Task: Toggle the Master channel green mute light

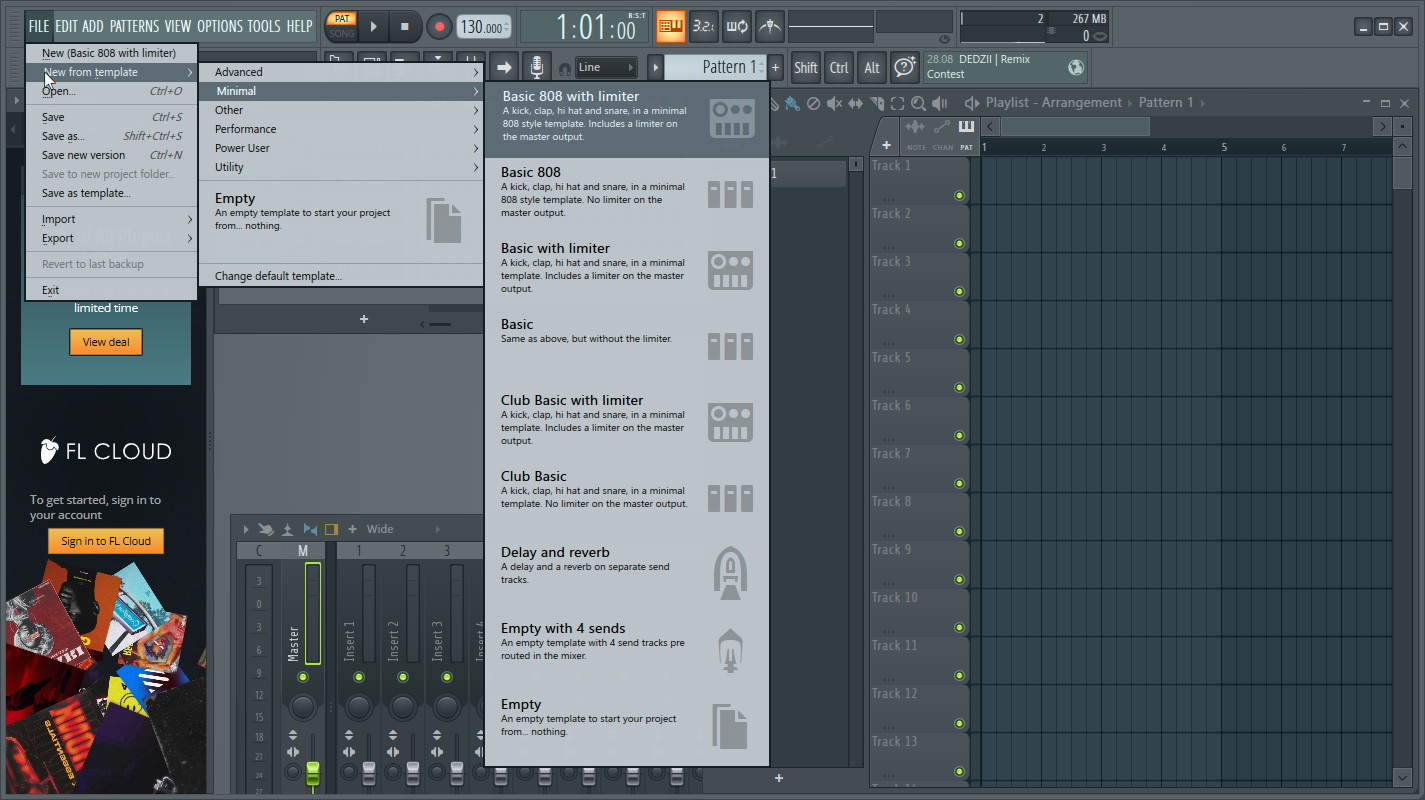Action: pyautogui.click(x=303, y=677)
